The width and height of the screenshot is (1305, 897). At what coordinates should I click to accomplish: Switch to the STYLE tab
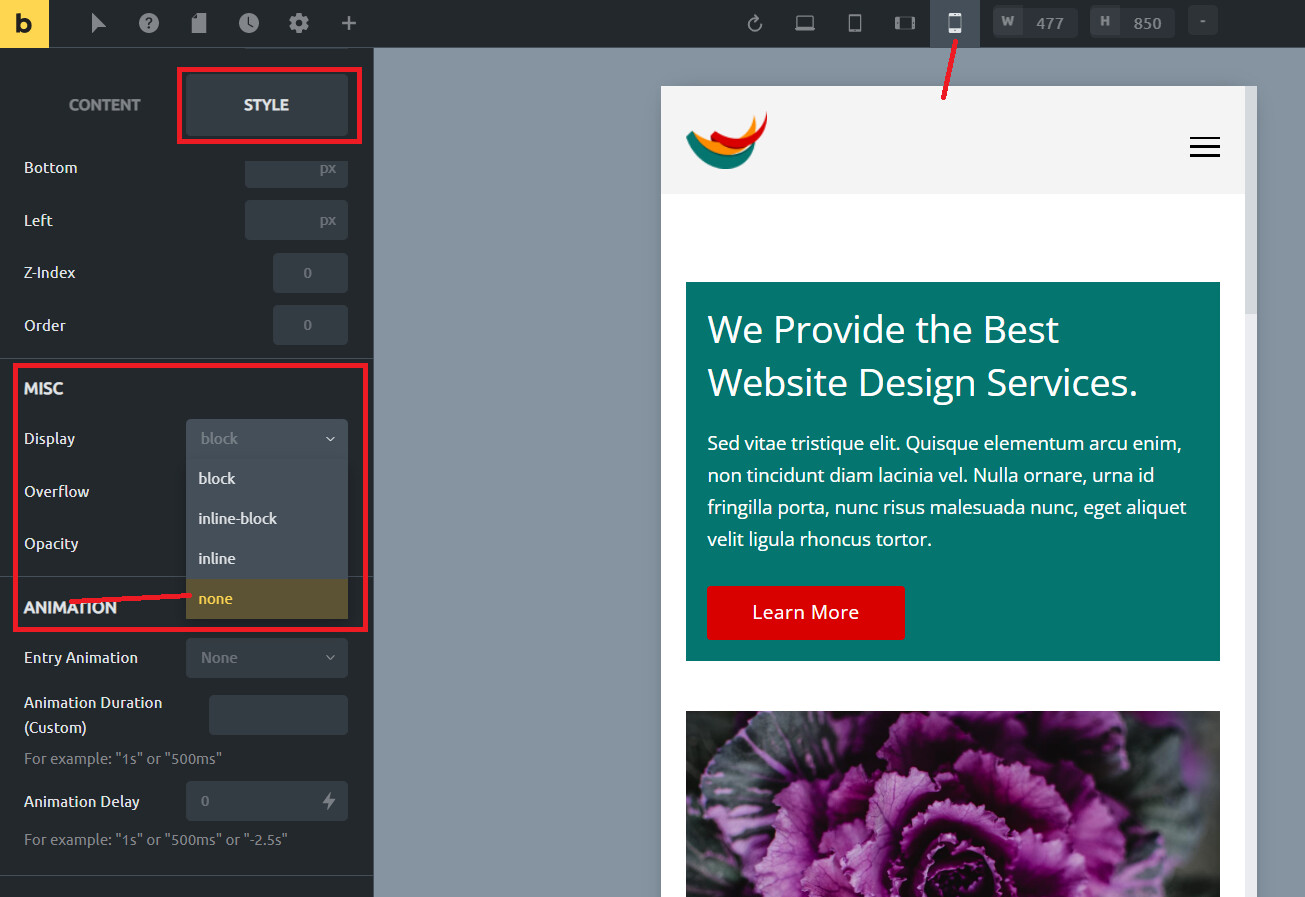pos(266,105)
